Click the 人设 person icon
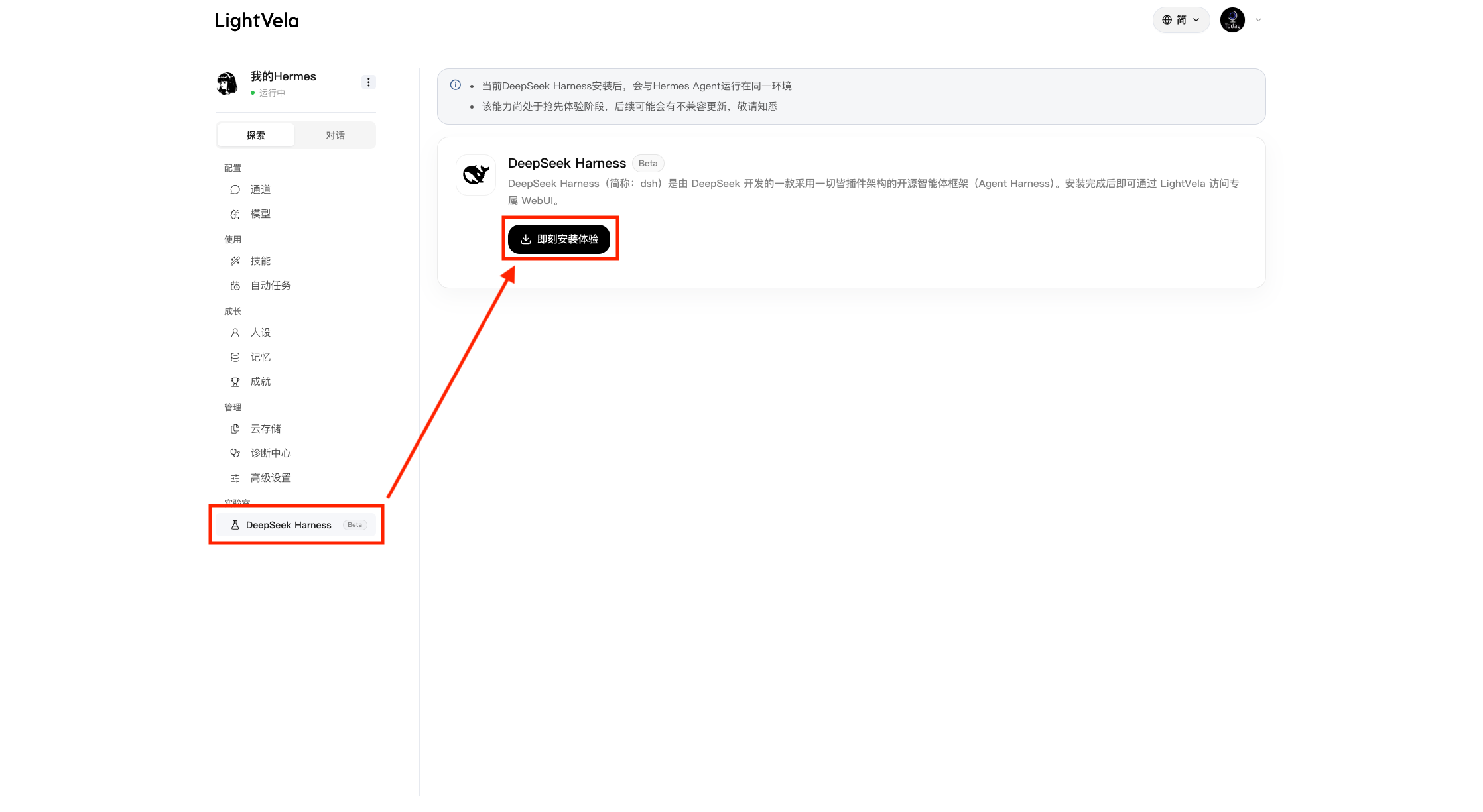The image size is (1483, 812). (x=235, y=333)
